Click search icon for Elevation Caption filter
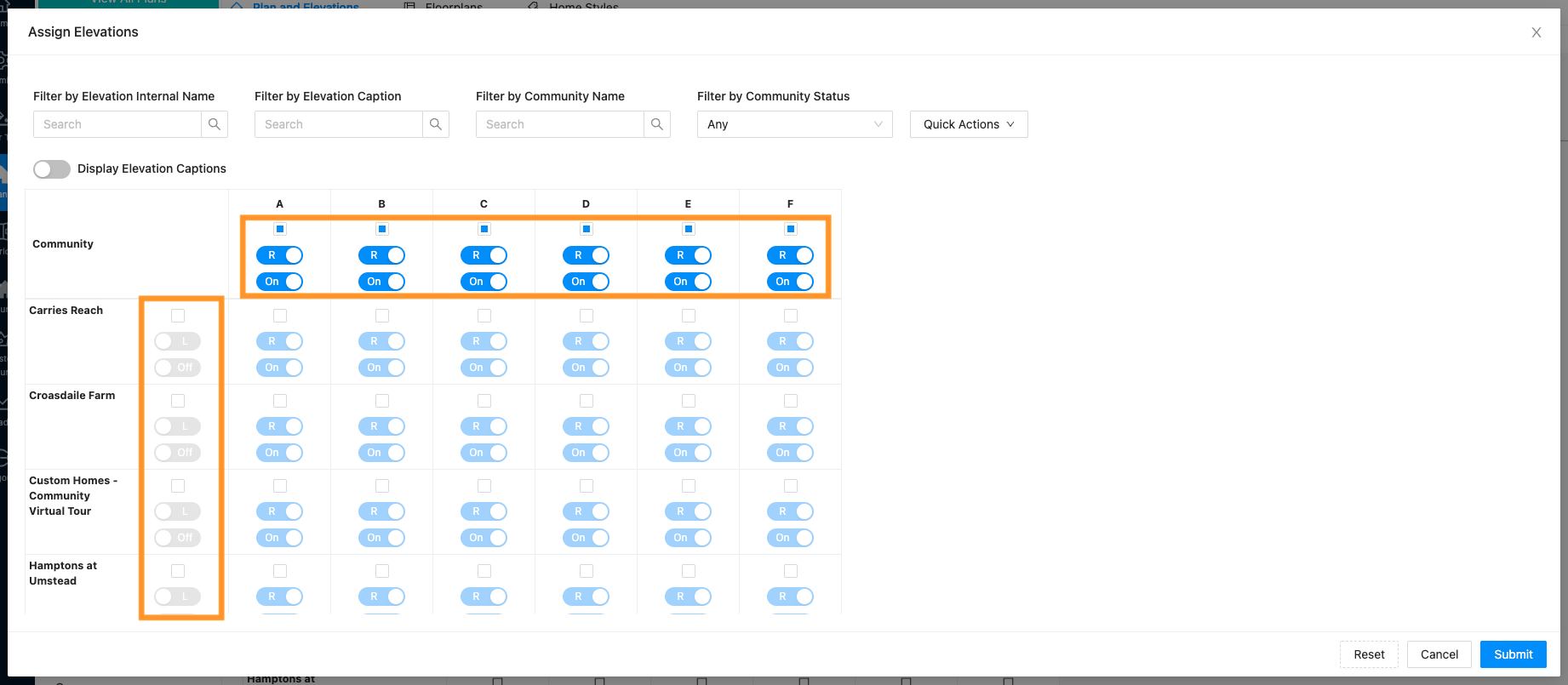 (x=436, y=124)
